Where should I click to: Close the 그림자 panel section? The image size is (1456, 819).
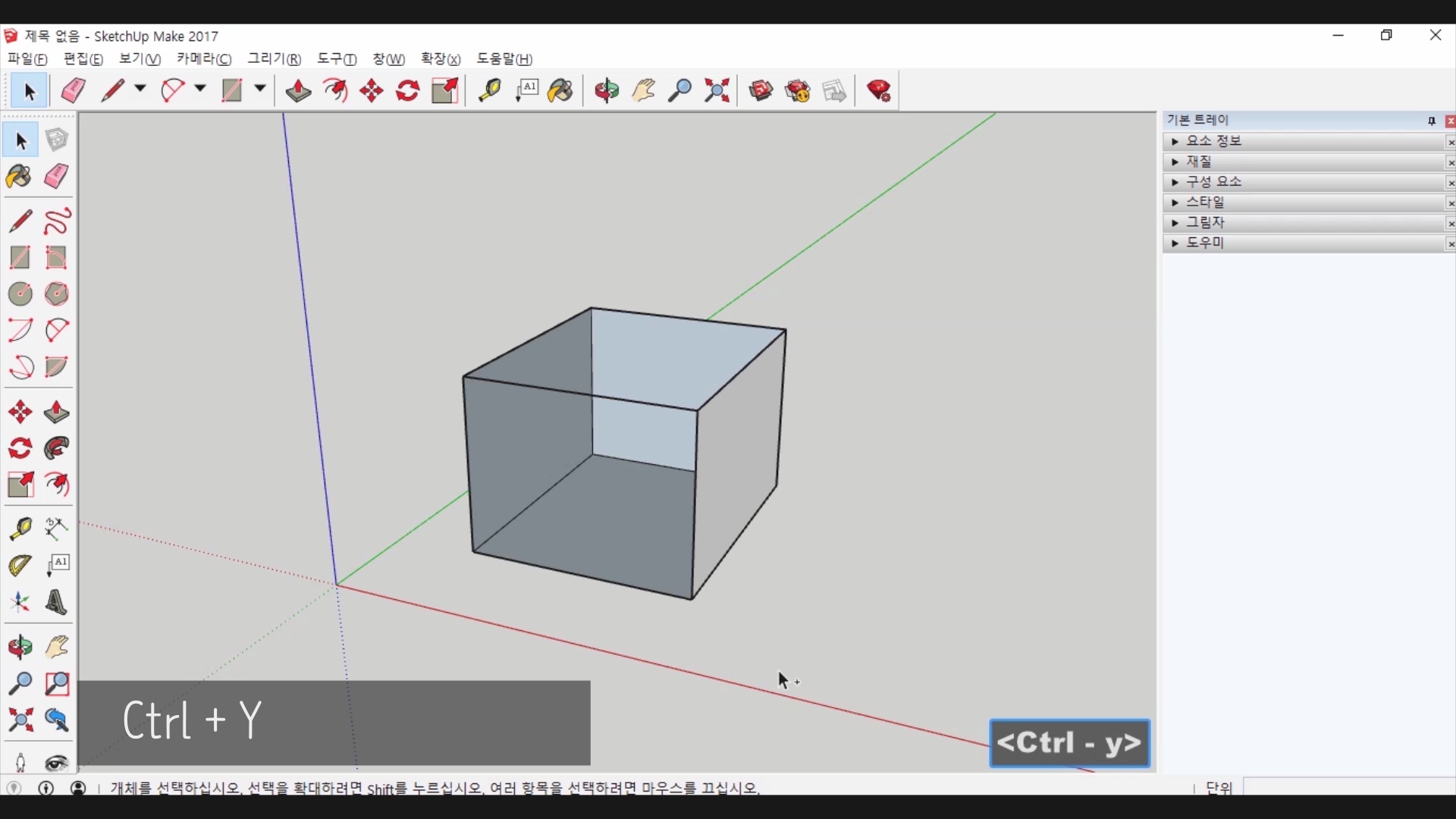pos(1450,224)
